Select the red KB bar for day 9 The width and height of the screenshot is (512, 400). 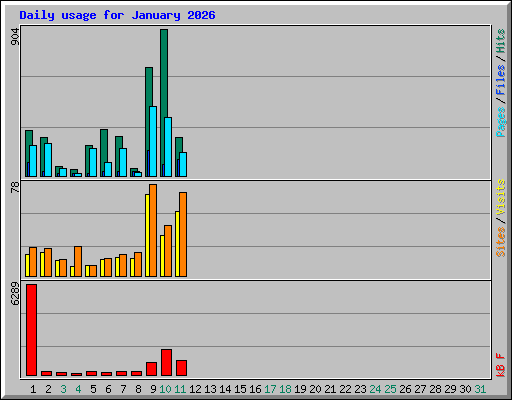pos(151,369)
